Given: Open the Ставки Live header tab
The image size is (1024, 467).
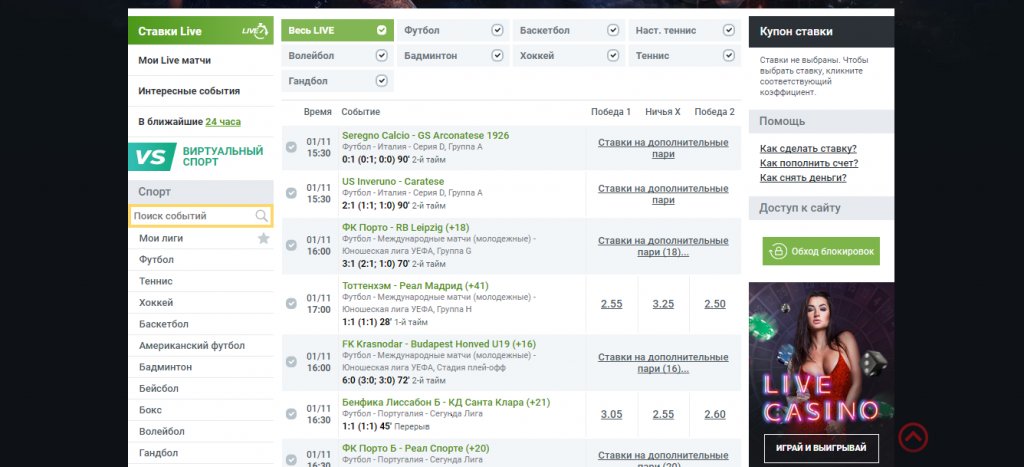Looking at the screenshot, I should point(200,31).
